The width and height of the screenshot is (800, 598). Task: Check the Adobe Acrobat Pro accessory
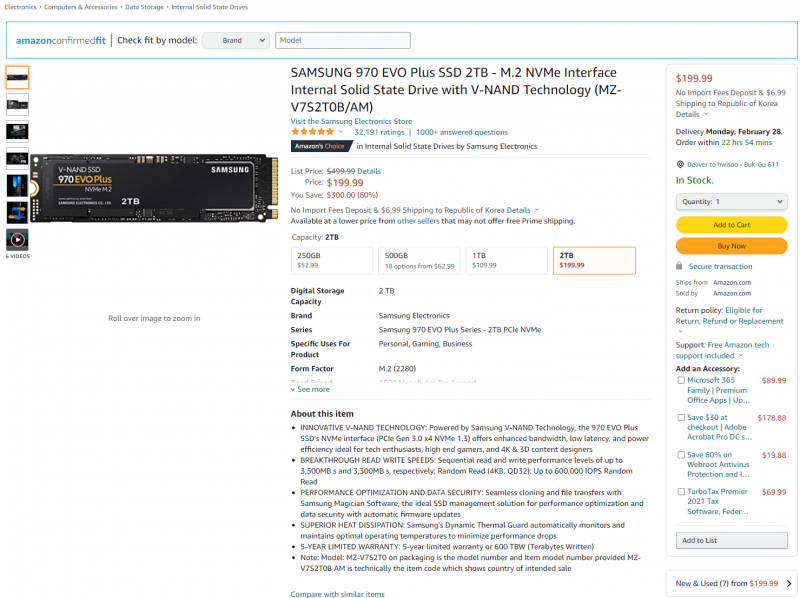click(x=681, y=417)
